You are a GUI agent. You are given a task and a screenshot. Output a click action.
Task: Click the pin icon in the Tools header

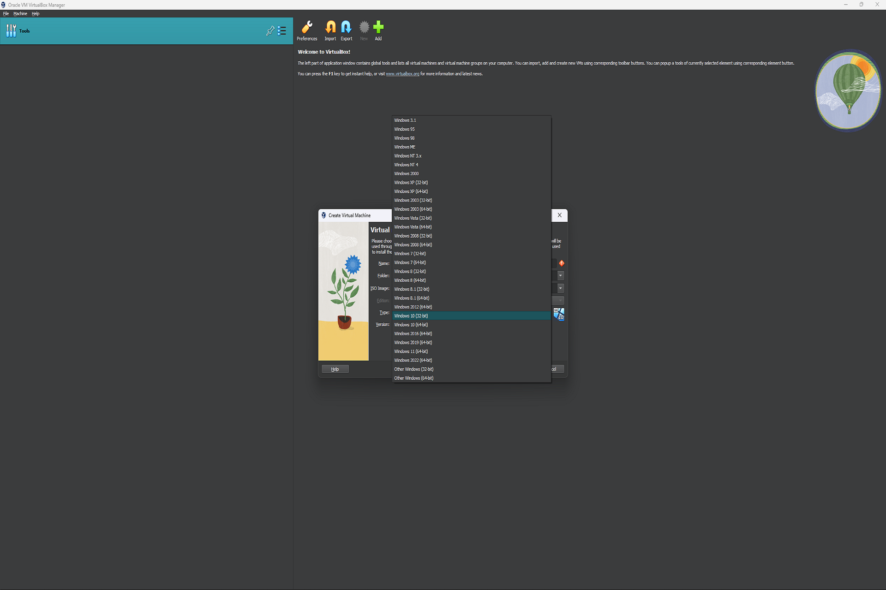[x=269, y=30]
